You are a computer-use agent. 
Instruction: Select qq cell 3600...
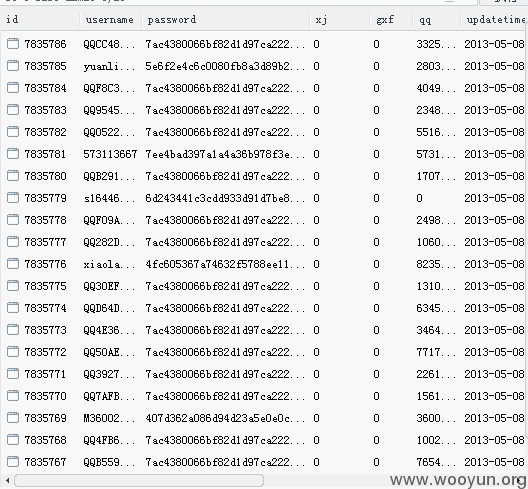436,418
